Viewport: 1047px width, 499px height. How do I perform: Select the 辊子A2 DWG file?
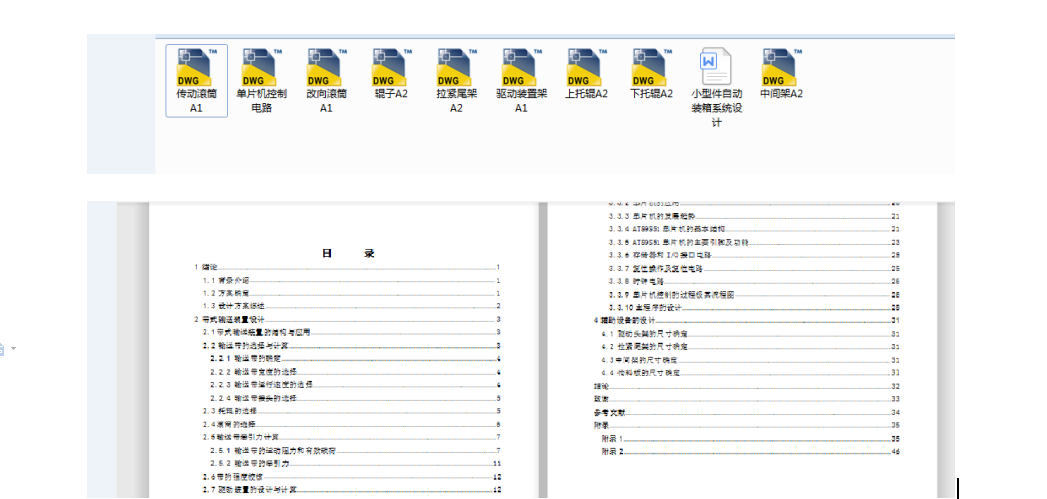[x=391, y=74]
